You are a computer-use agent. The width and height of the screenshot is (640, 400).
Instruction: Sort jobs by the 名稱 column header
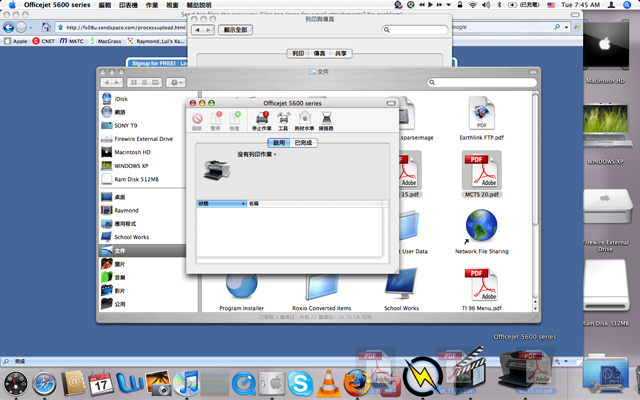pos(314,203)
